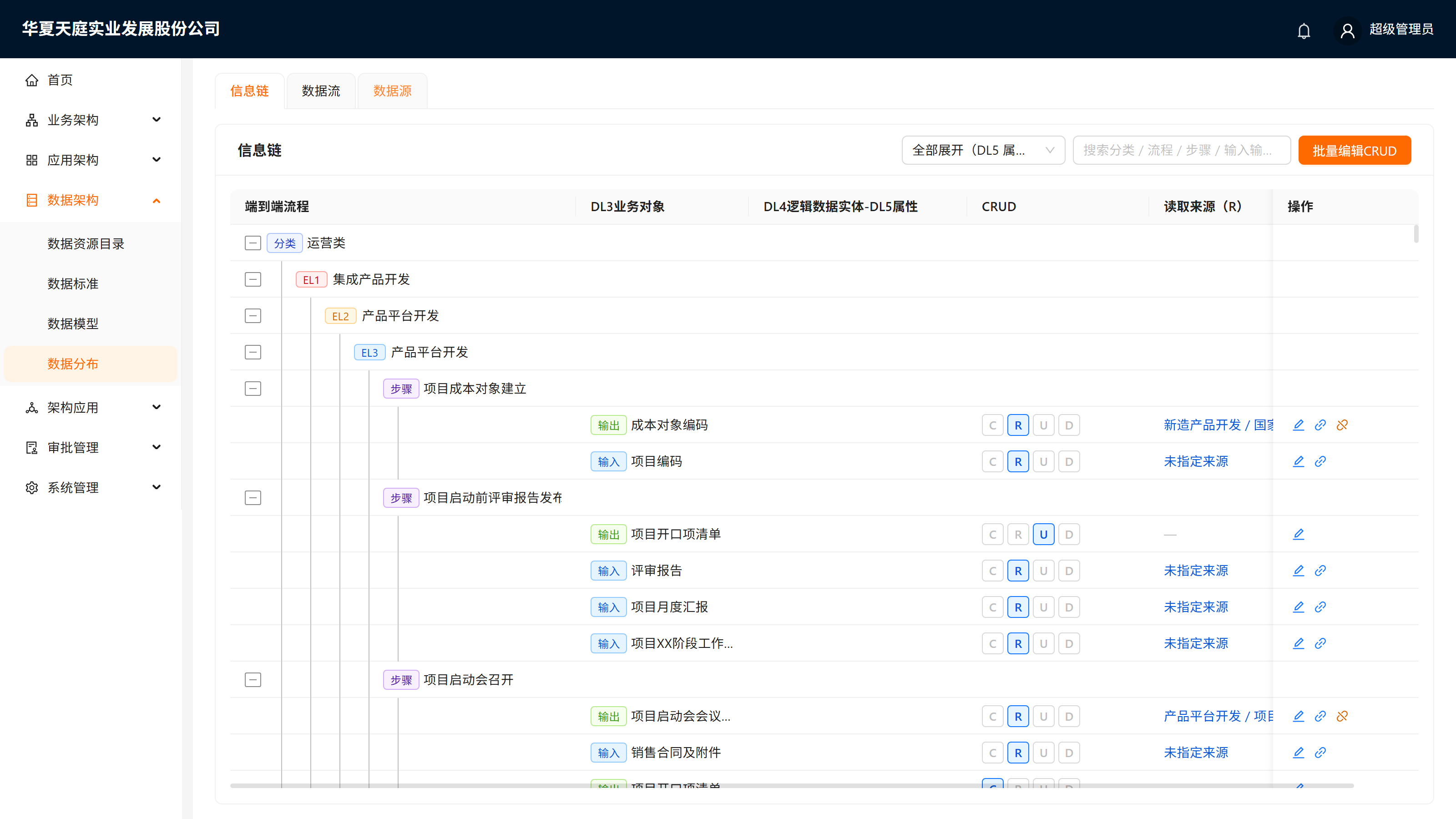Toggle U for 项目月度汇报 row

(x=1043, y=607)
